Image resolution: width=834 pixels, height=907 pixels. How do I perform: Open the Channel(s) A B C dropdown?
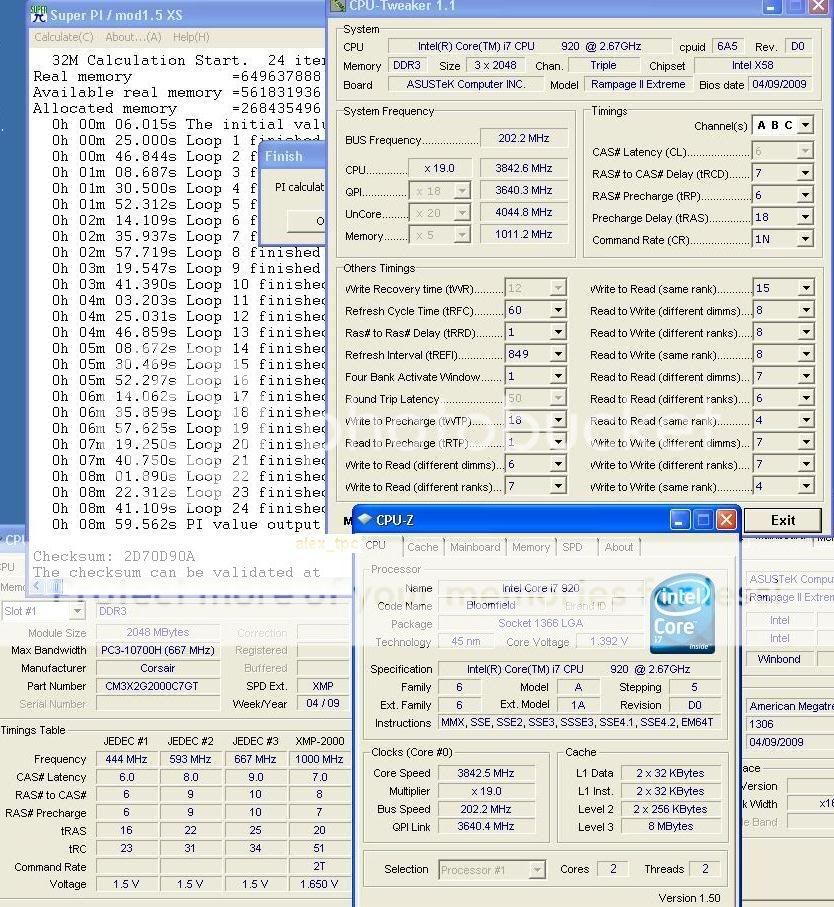805,125
